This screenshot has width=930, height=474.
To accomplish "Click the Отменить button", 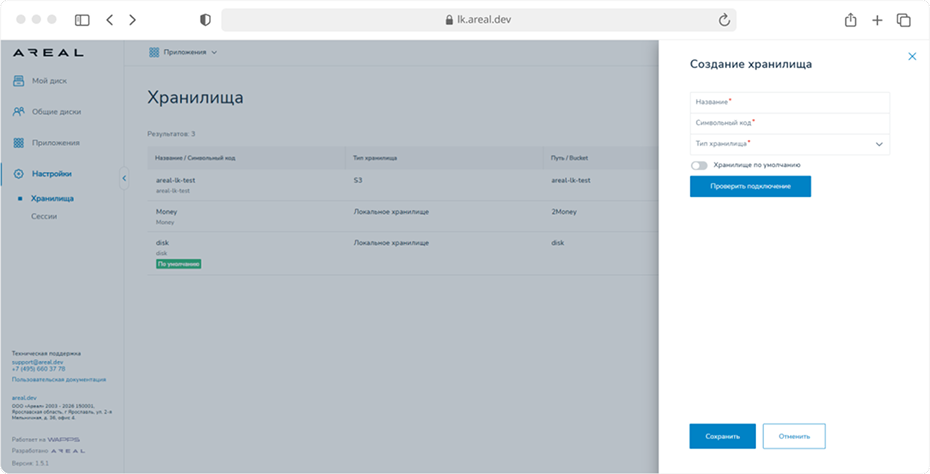I will (x=794, y=436).
